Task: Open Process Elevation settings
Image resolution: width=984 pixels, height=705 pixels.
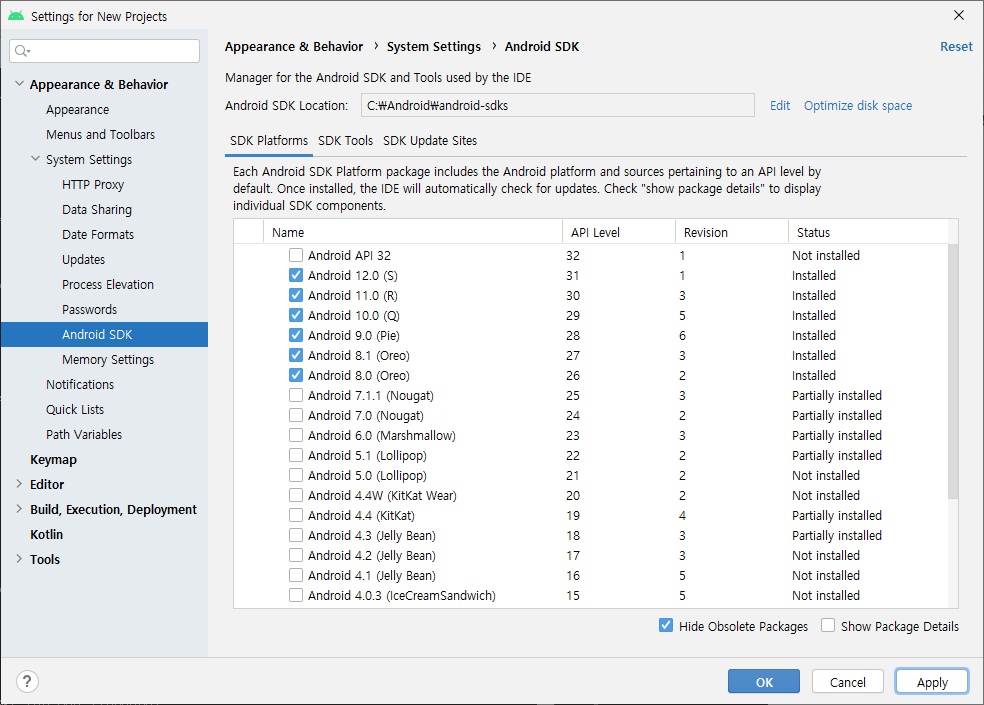Action: pos(107,284)
